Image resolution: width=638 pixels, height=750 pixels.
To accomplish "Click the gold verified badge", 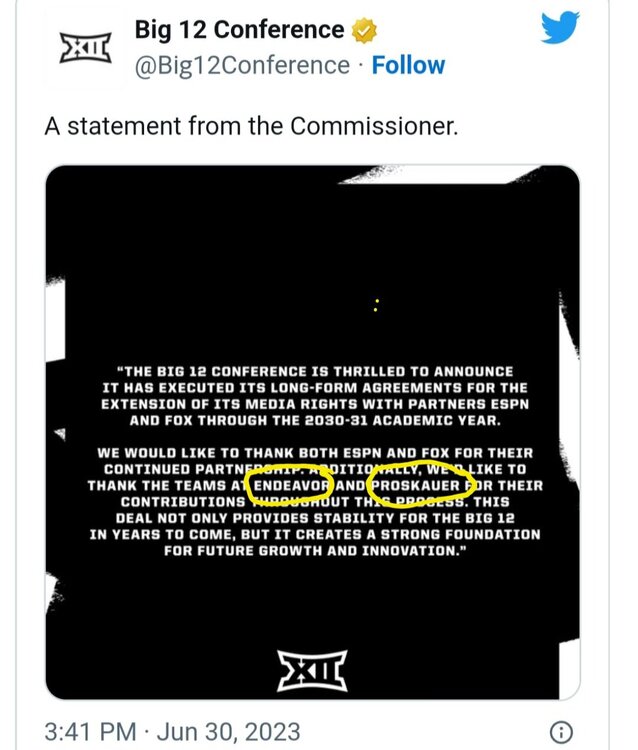I will coord(365,31).
